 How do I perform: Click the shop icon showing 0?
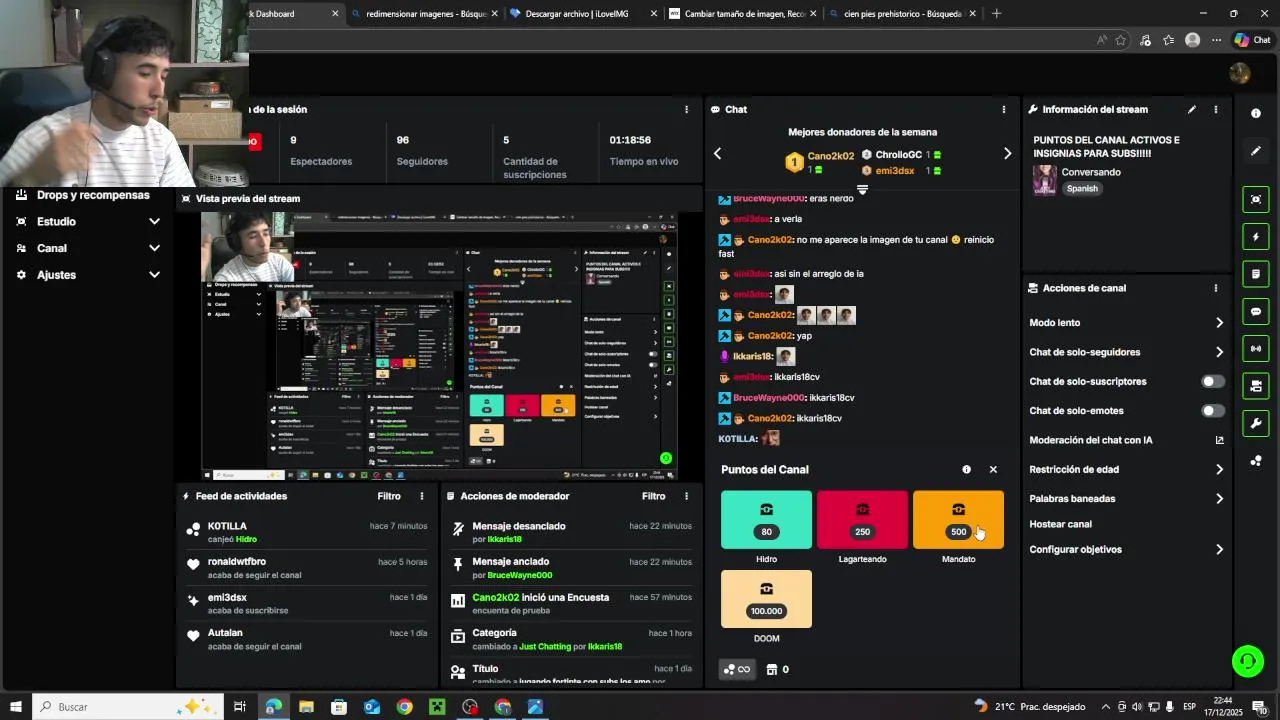pos(777,669)
